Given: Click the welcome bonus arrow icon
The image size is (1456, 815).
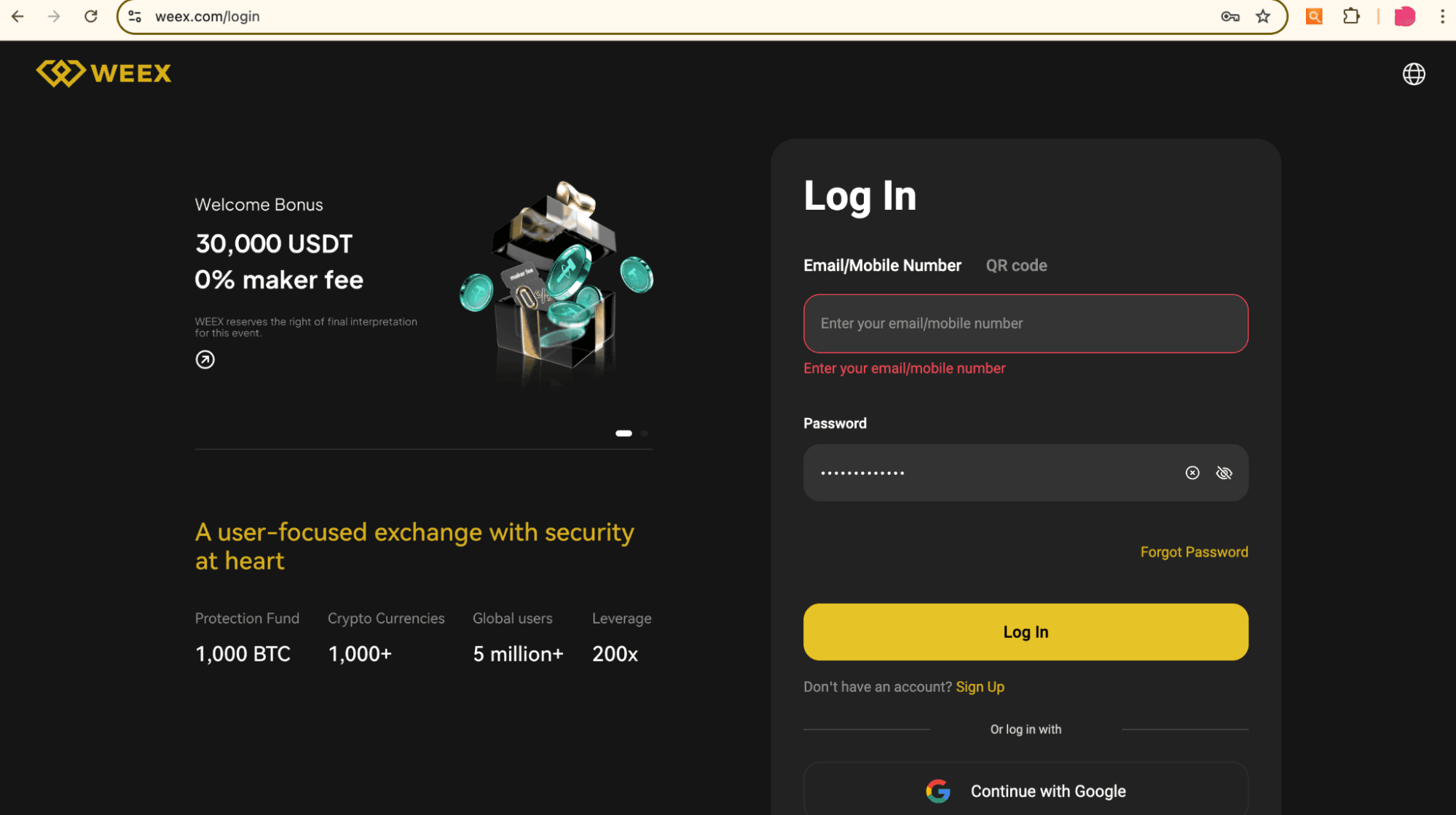Looking at the screenshot, I should (x=205, y=359).
